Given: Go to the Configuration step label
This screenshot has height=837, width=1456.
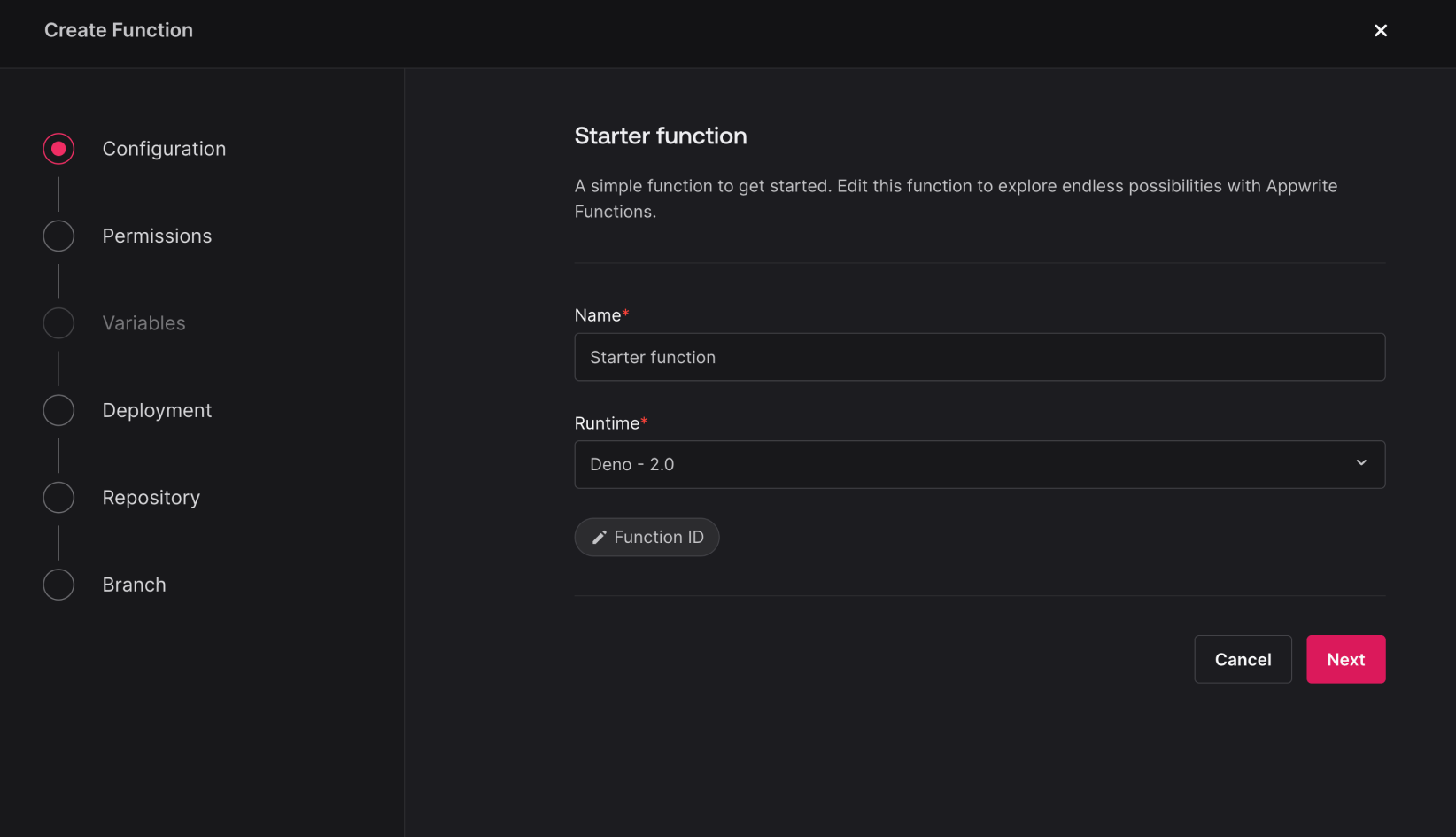Looking at the screenshot, I should click(x=164, y=149).
